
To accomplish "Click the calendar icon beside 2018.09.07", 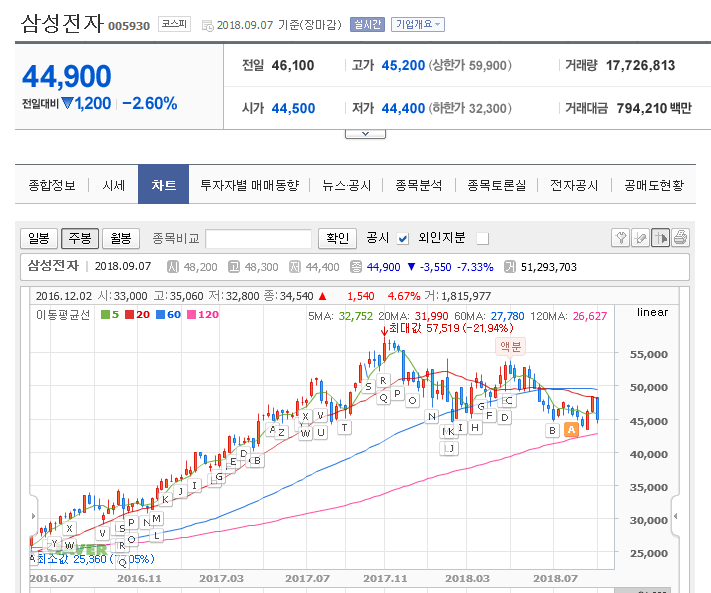I will point(208,26).
